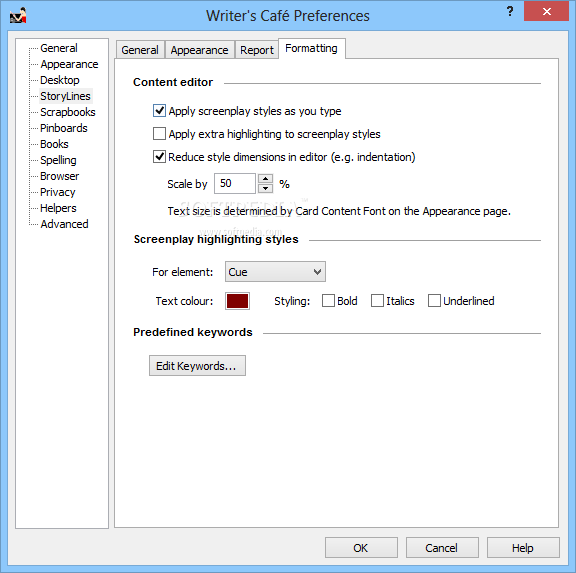576x573 pixels.
Task: Open Privacy preferences category
Action: [x=58, y=192]
